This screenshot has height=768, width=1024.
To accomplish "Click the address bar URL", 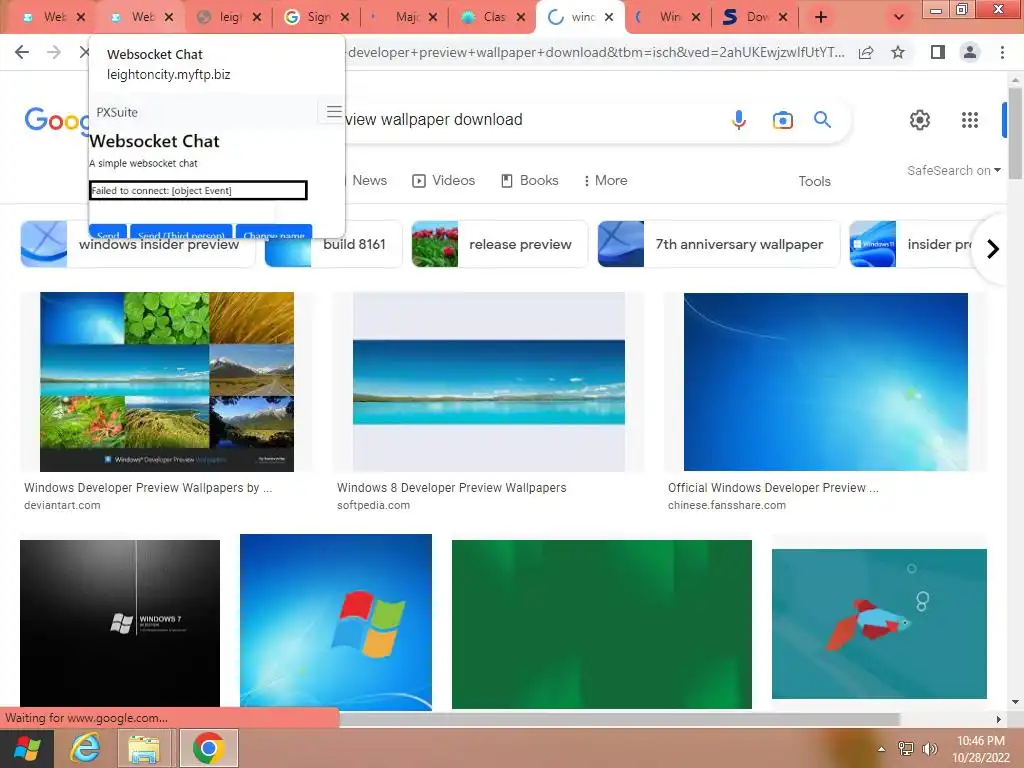I will tap(596, 52).
